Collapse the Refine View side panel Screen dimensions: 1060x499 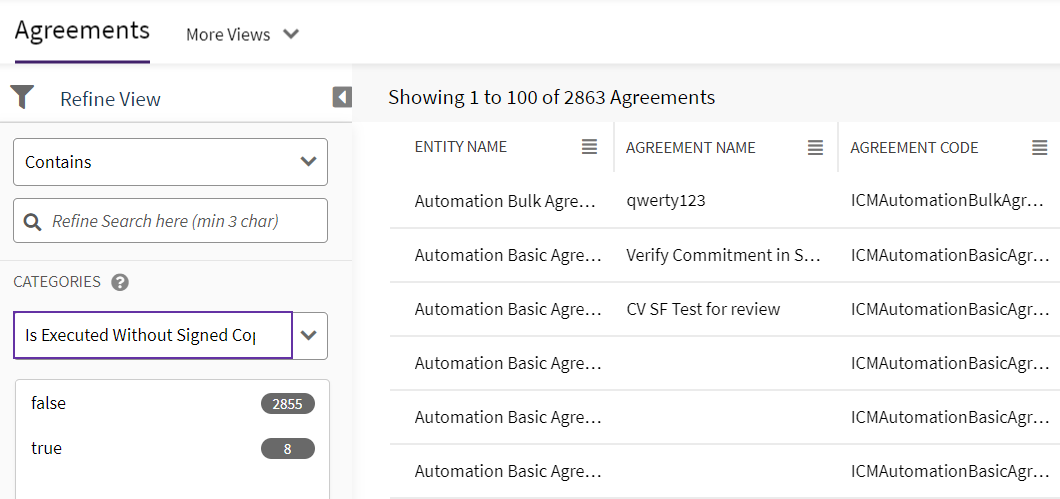[x=342, y=97]
